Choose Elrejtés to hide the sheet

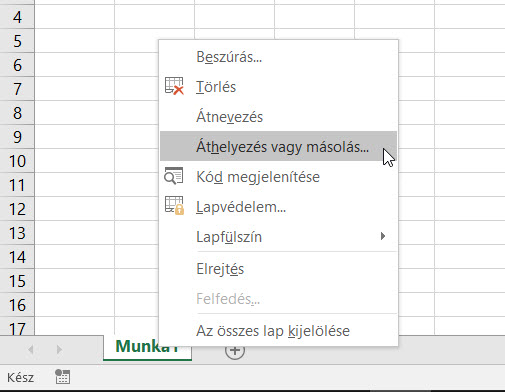tap(278, 269)
